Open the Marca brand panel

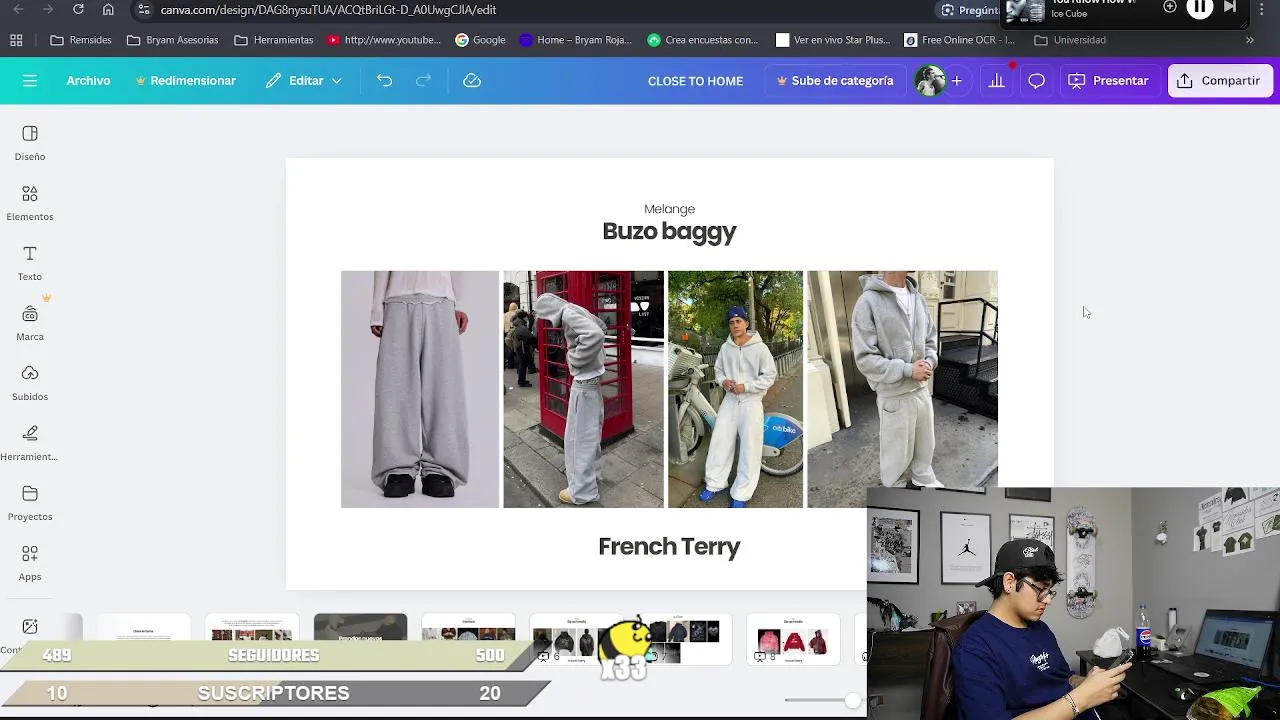[x=30, y=323]
